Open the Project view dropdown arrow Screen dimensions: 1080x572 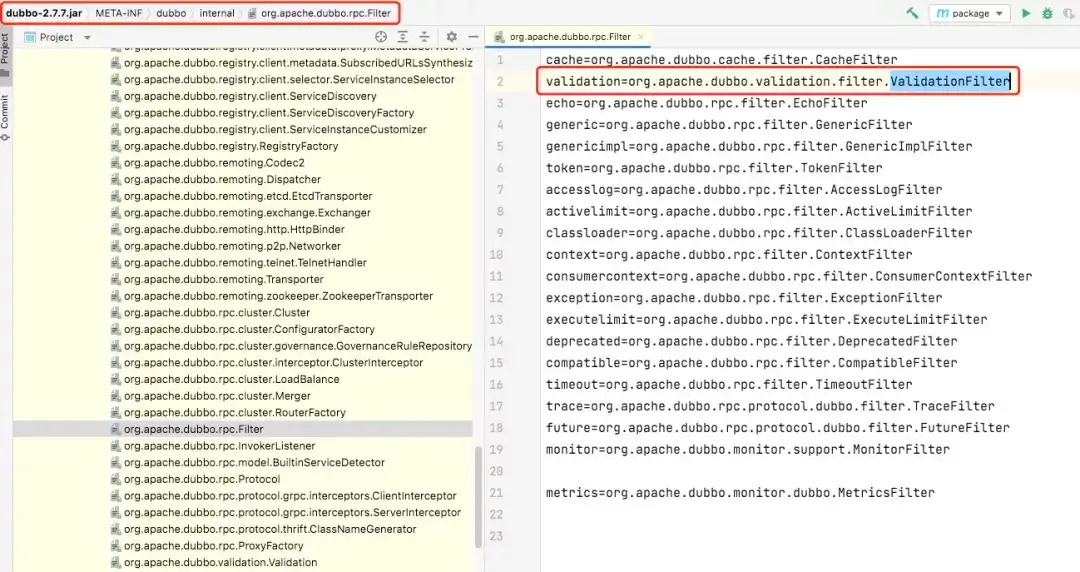[x=87, y=37]
